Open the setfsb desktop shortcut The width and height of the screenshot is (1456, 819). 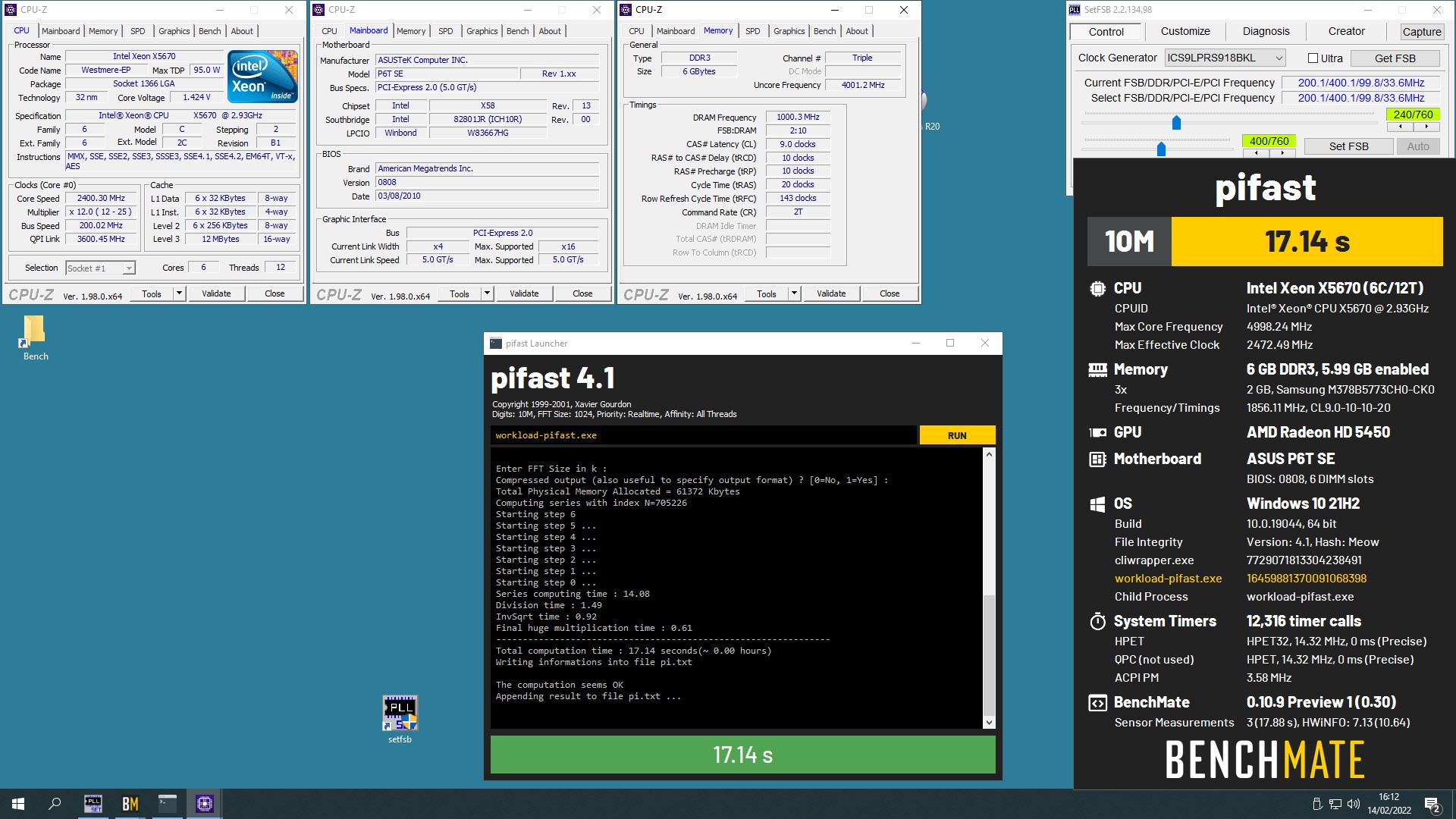pyautogui.click(x=400, y=719)
